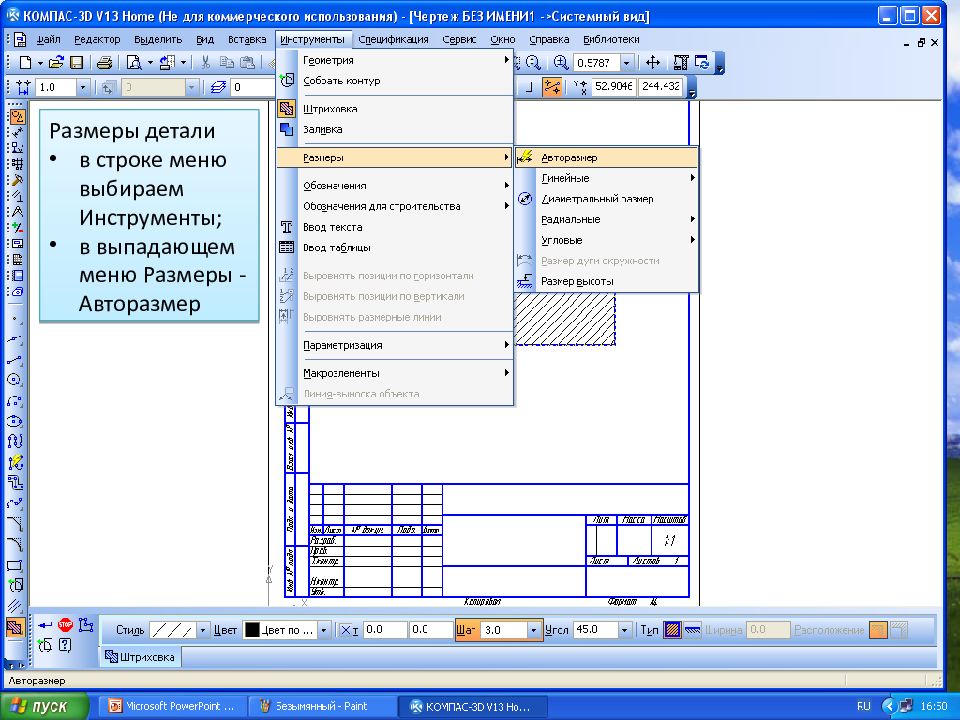Select the line segment drawing tool
960x720 pixels.
[x=15, y=359]
